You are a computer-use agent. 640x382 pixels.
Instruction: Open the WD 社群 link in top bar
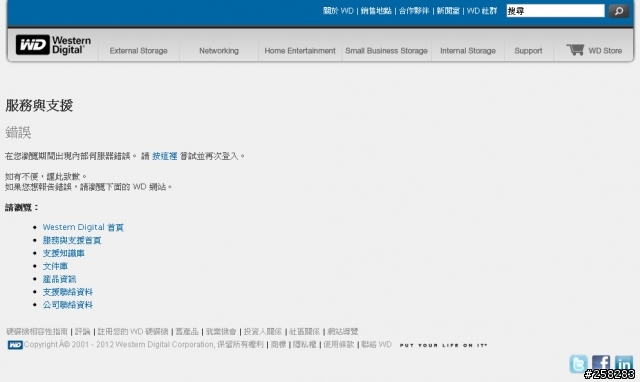click(482, 11)
